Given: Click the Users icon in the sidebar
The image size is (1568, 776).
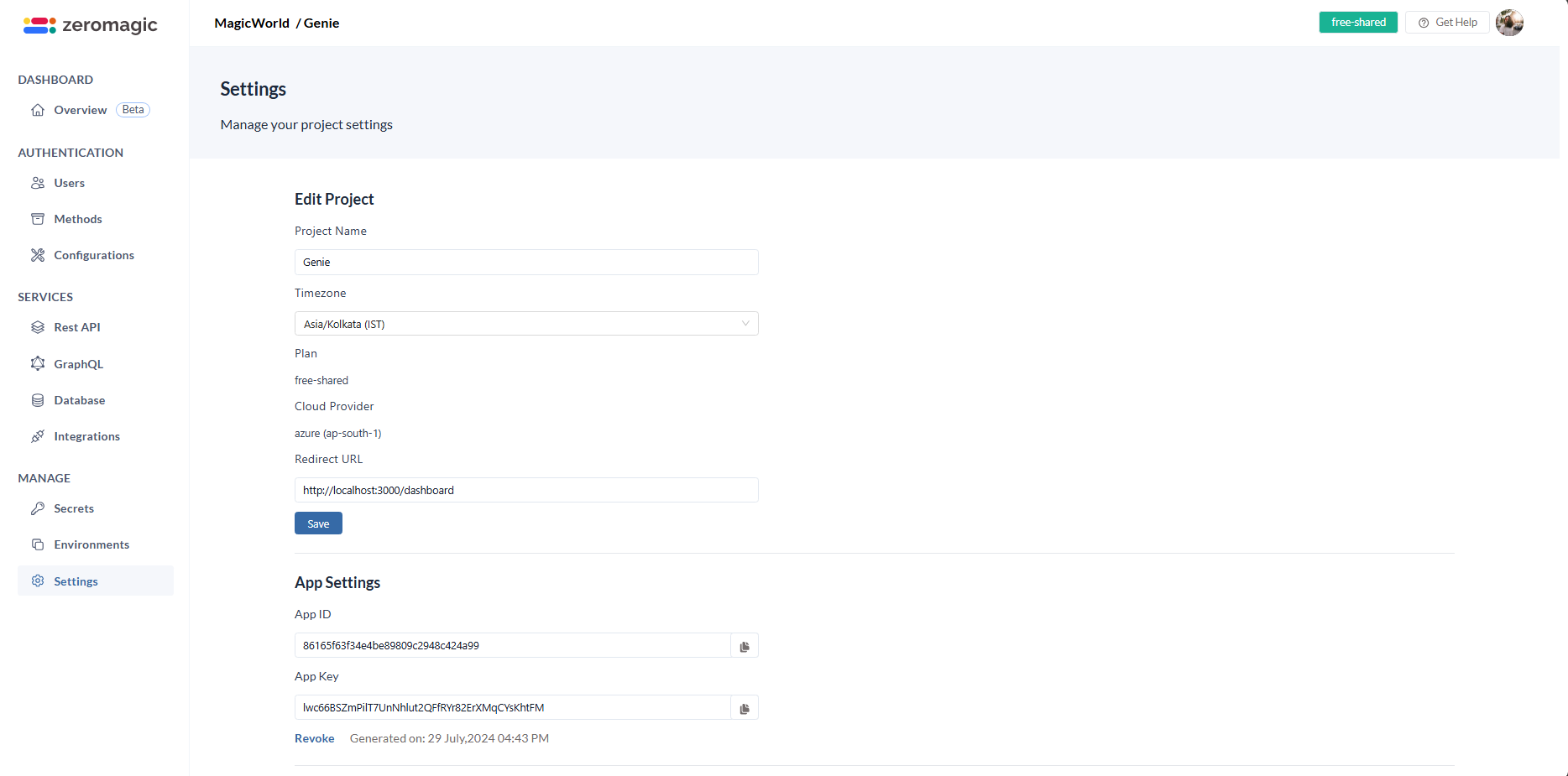Looking at the screenshot, I should [39, 183].
